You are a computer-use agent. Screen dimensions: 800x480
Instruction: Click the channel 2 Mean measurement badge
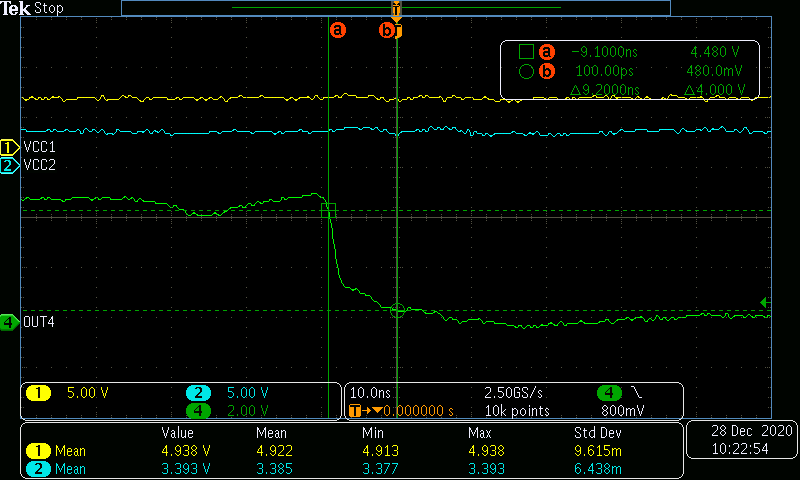38,469
